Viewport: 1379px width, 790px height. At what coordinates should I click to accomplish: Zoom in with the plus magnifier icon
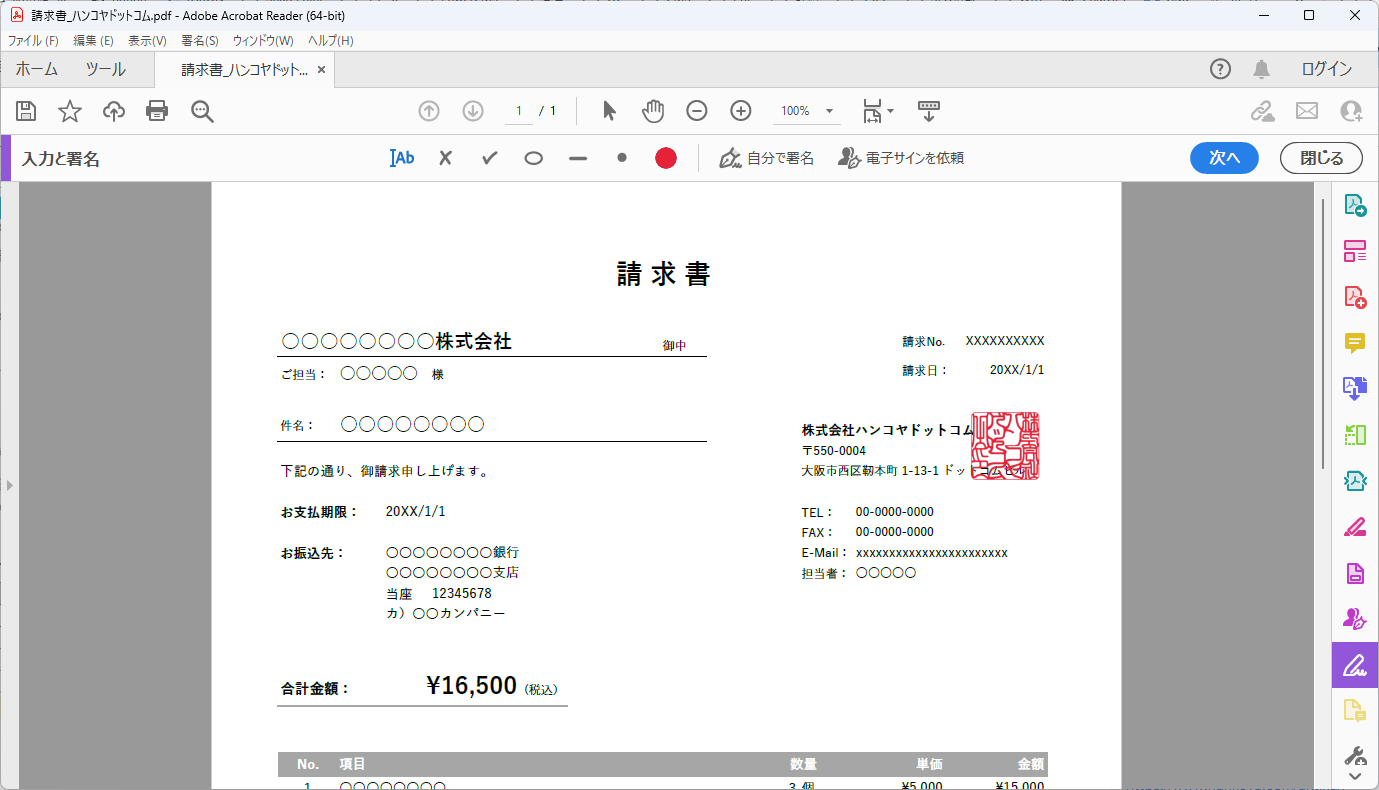[x=740, y=110]
